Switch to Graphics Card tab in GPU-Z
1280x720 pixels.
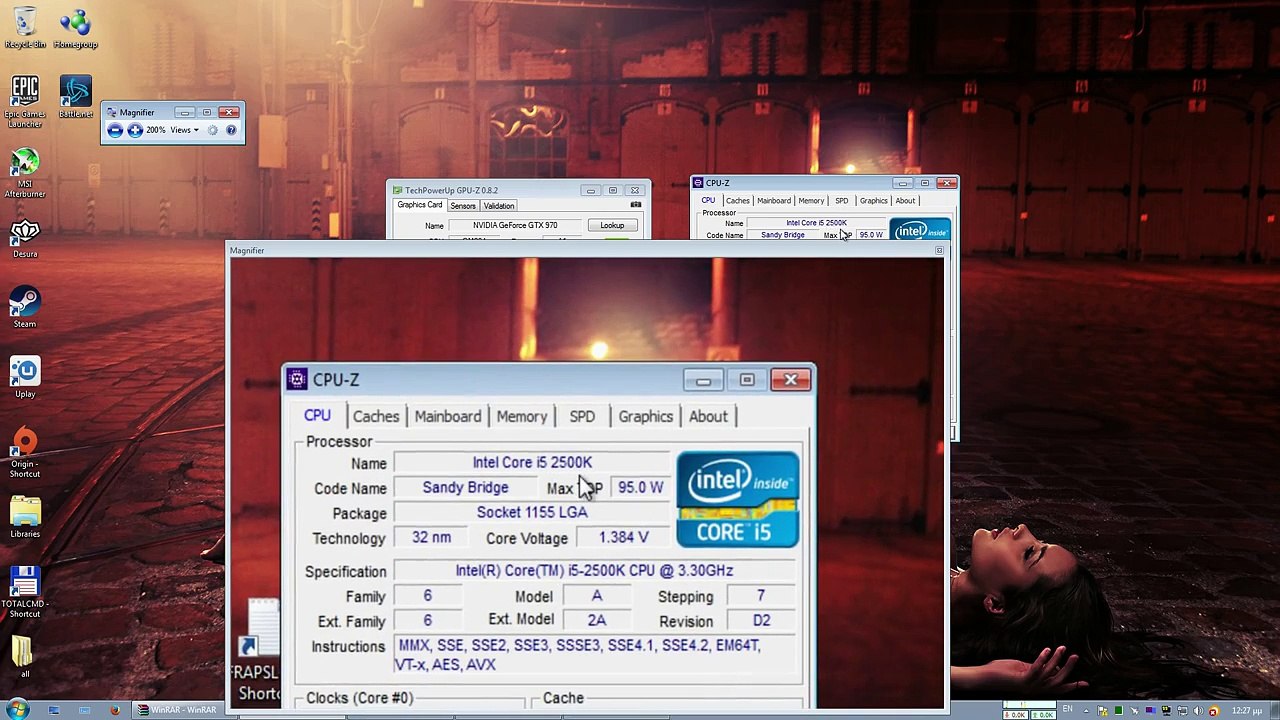point(420,206)
